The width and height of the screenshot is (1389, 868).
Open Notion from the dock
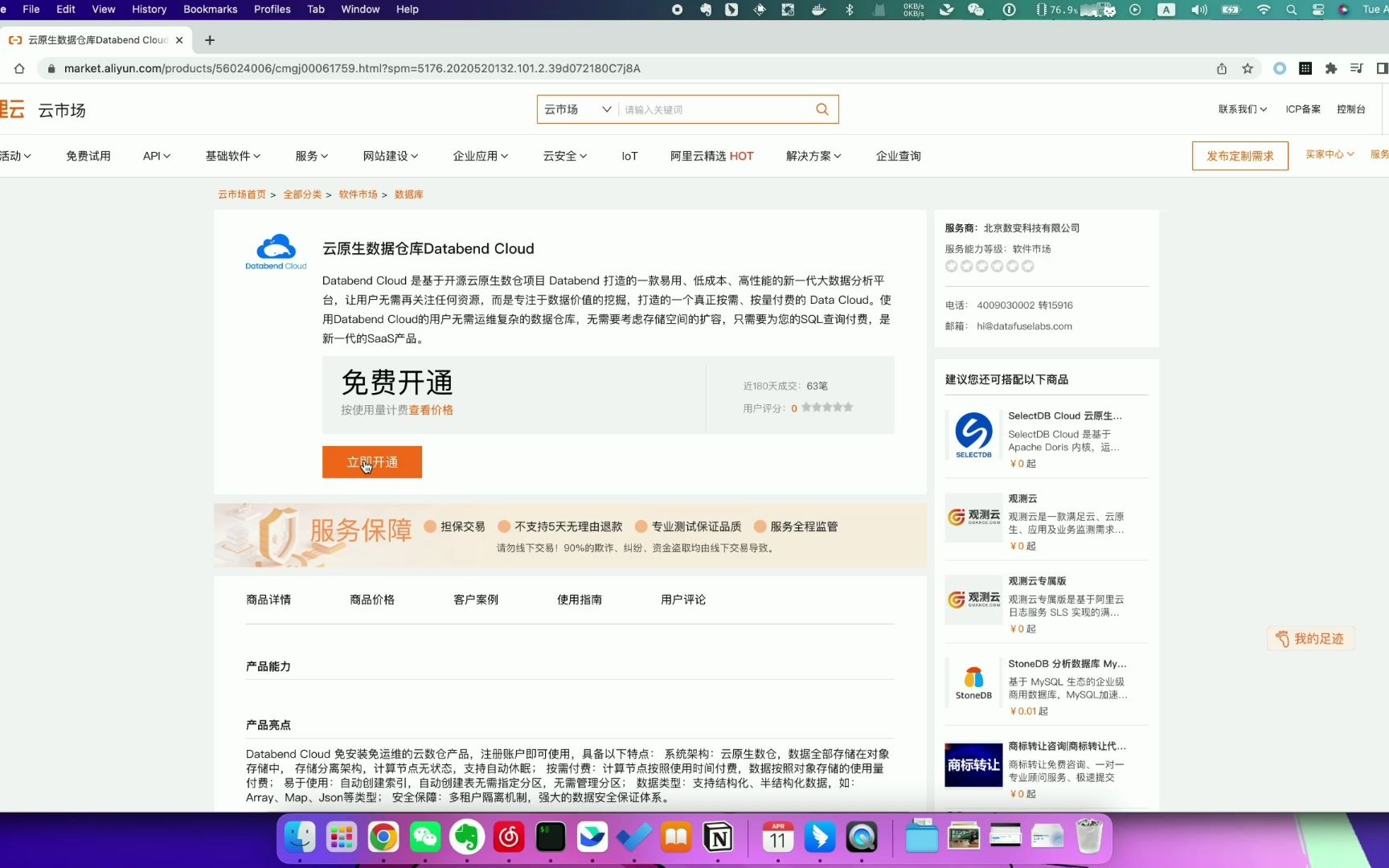pos(718,837)
